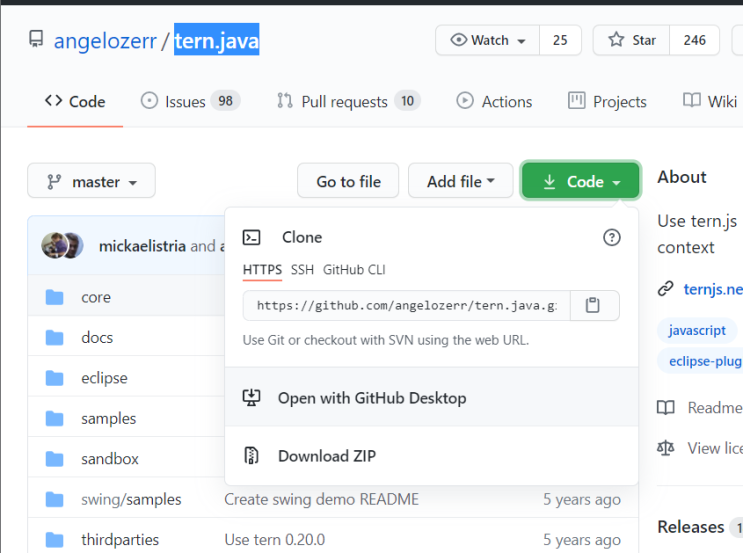The width and height of the screenshot is (743, 553).
Task: Select the GitHub CLI clone tab
Action: point(354,270)
